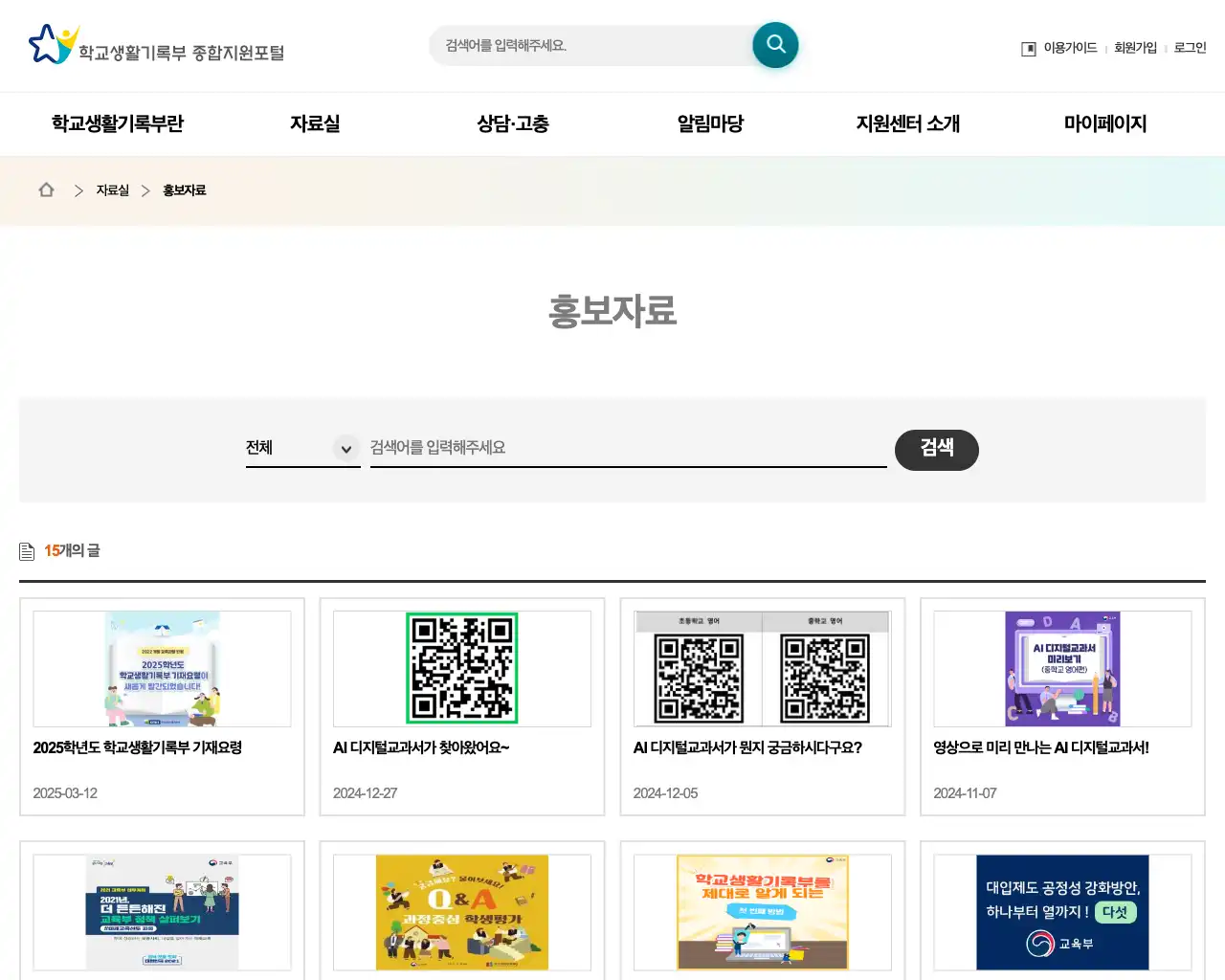Image resolution: width=1225 pixels, height=980 pixels.
Task: Click the date 2024-12-27
Action: pyautogui.click(x=365, y=793)
